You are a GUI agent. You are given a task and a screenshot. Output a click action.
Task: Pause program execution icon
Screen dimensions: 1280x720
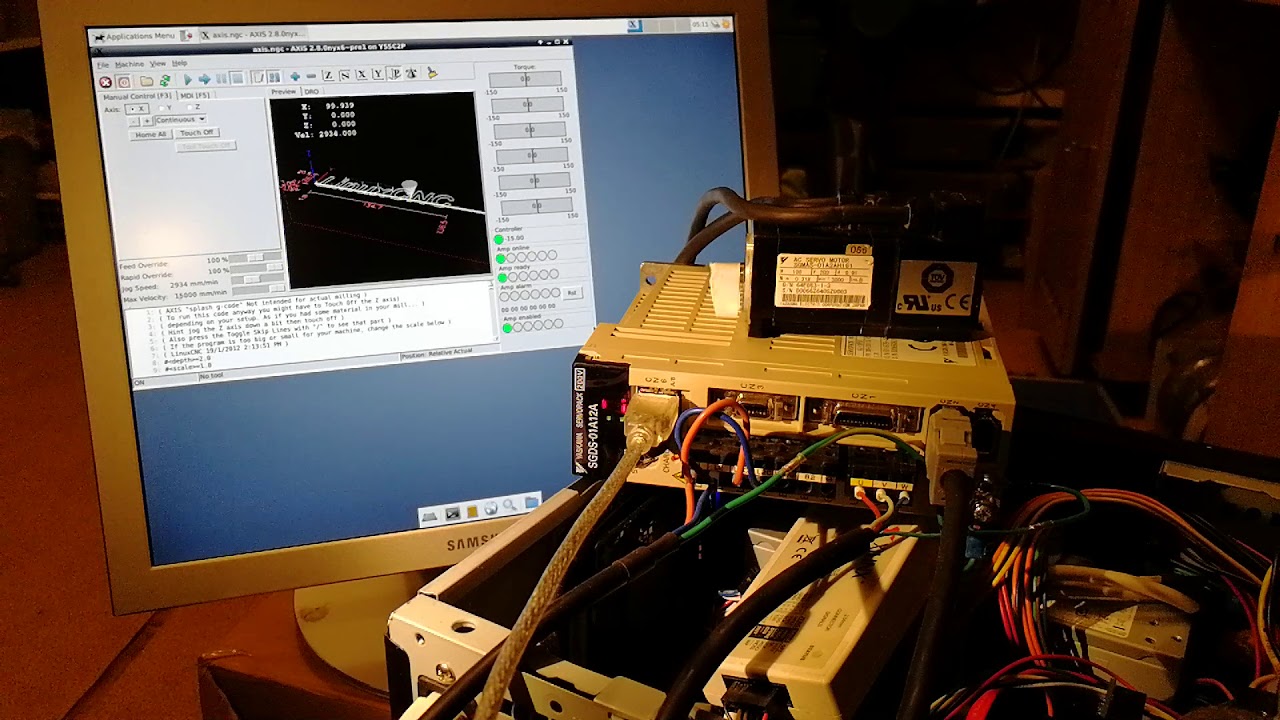coord(221,78)
